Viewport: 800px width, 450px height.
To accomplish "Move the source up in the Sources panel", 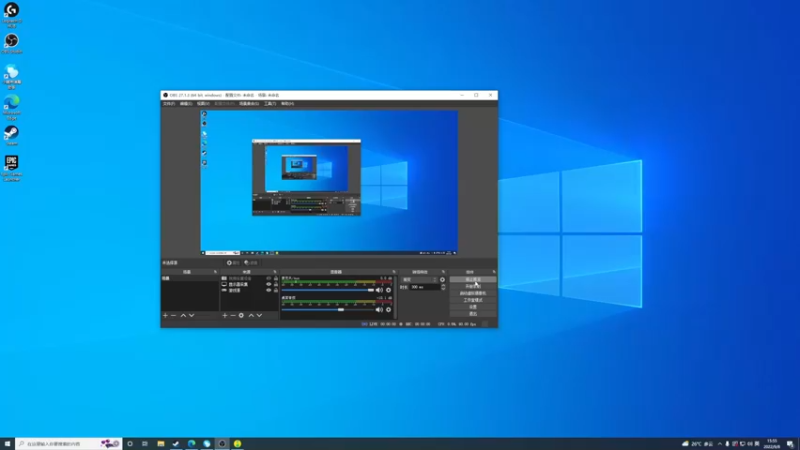I will [x=251, y=315].
